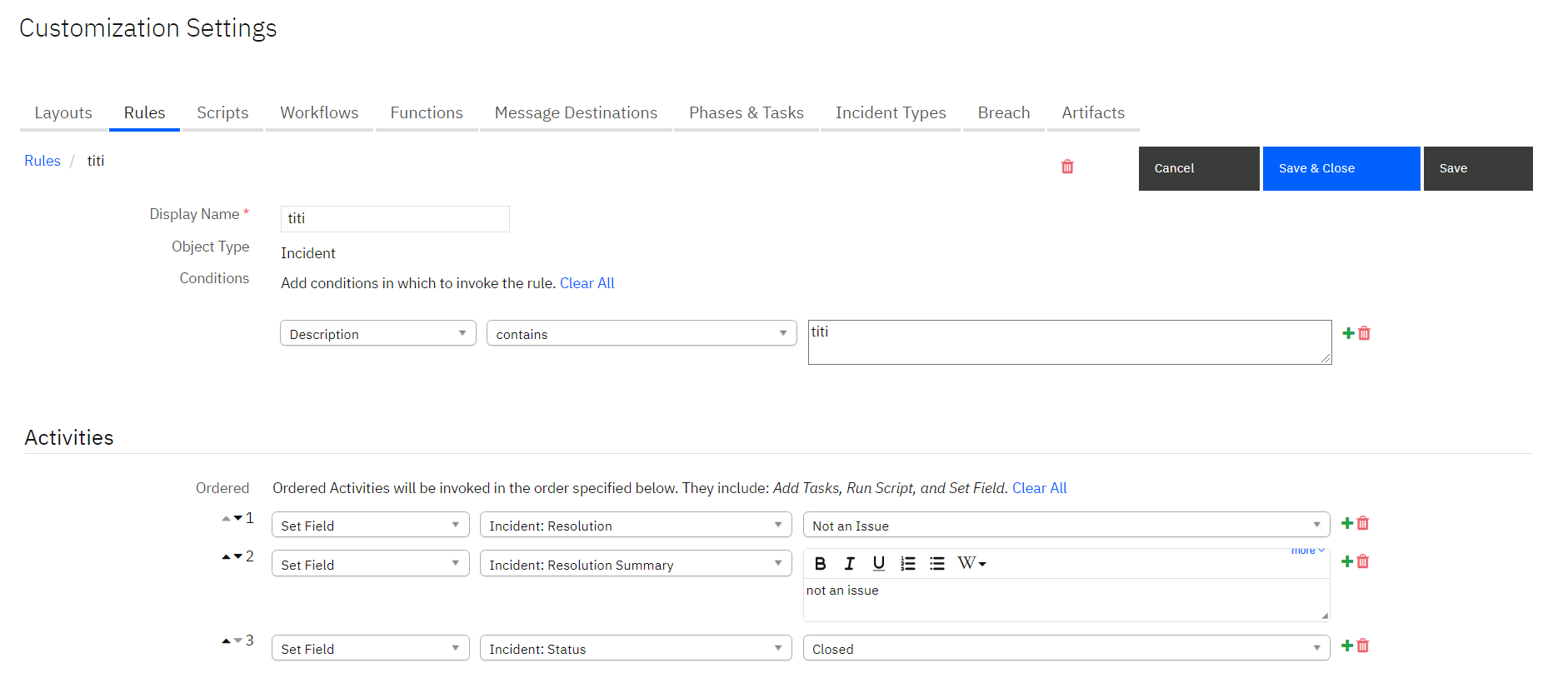Open the contains operator dropdown
The height and width of the screenshot is (678, 1568).
(642, 333)
